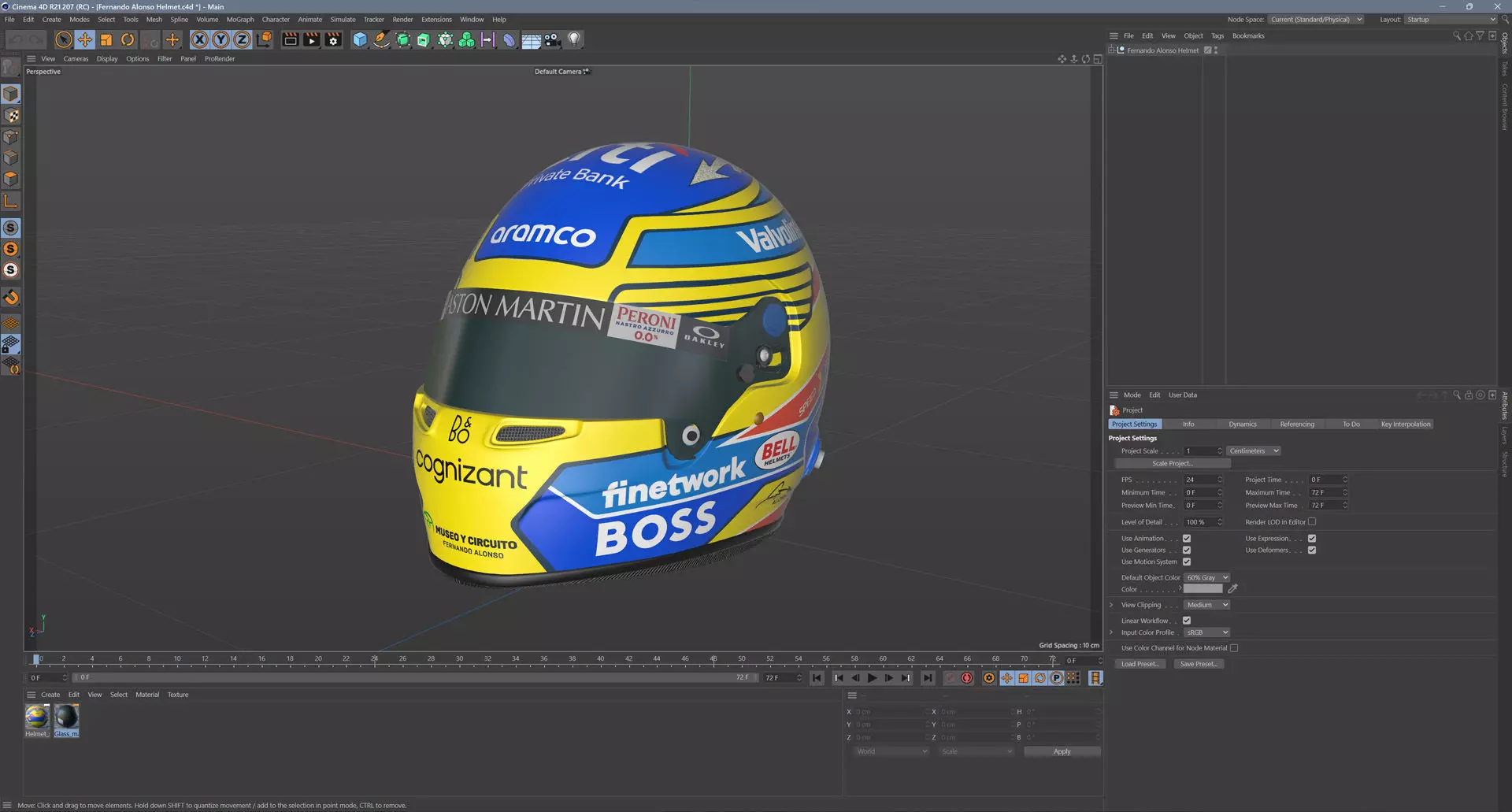This screenshot has height=812, width=1512.
Task: Add a Light object
Action: (x=574, y=39)
